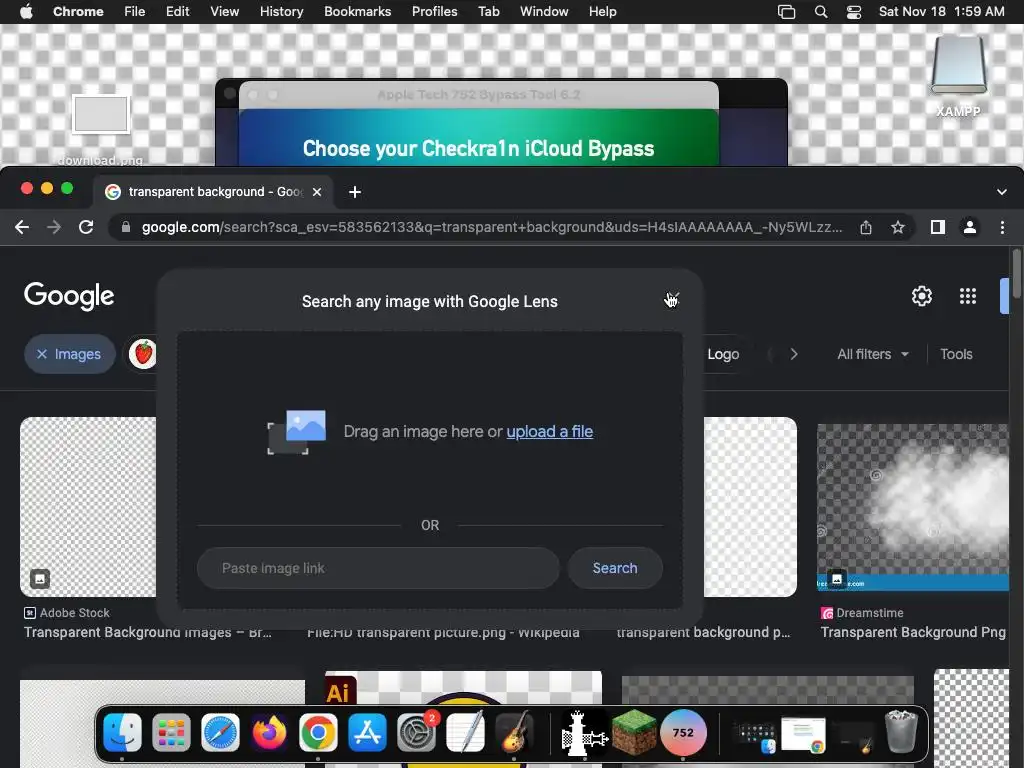Open the Google apps grid

(968, 296)
